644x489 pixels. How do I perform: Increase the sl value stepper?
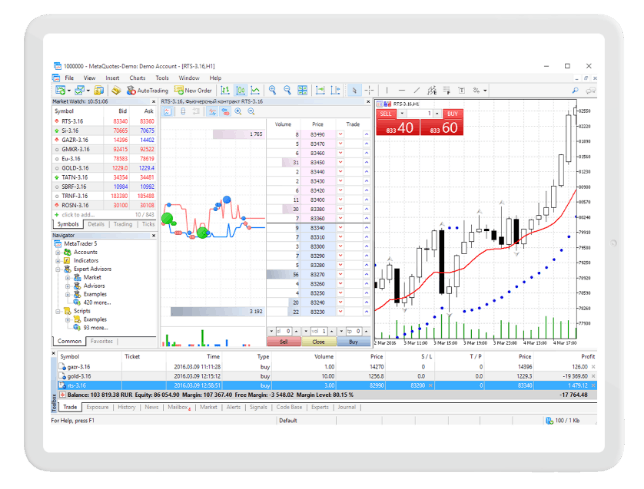(296, 331)
